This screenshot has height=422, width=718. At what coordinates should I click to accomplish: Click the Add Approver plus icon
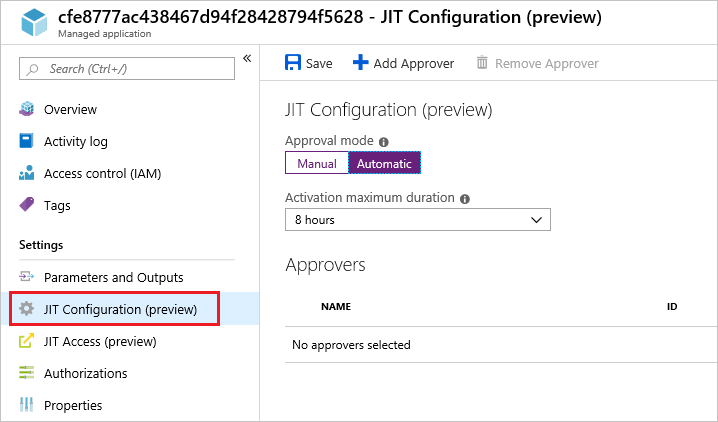[361, 63]
